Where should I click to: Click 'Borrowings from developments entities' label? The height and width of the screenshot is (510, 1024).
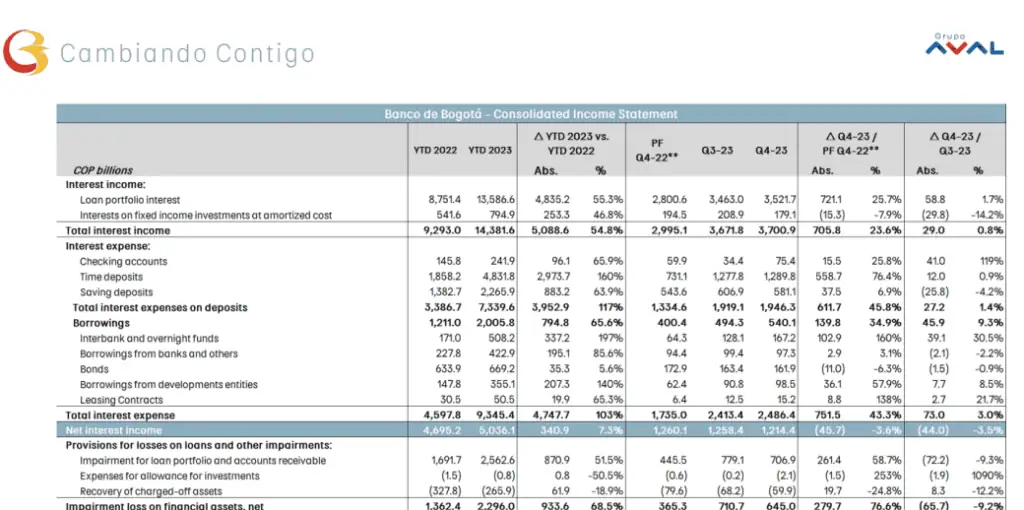pyautogui.click(x=168, y=384)
